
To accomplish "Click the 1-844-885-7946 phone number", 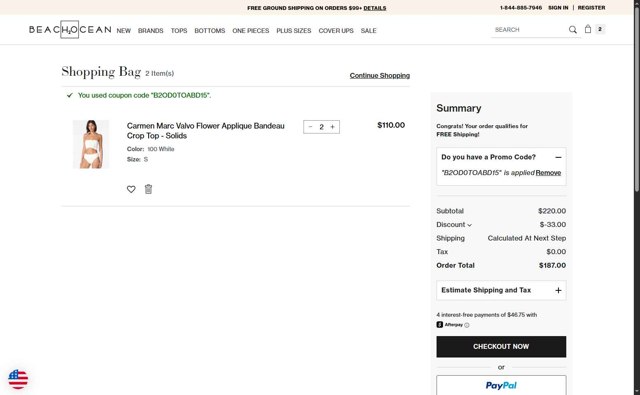I will 521,8.
